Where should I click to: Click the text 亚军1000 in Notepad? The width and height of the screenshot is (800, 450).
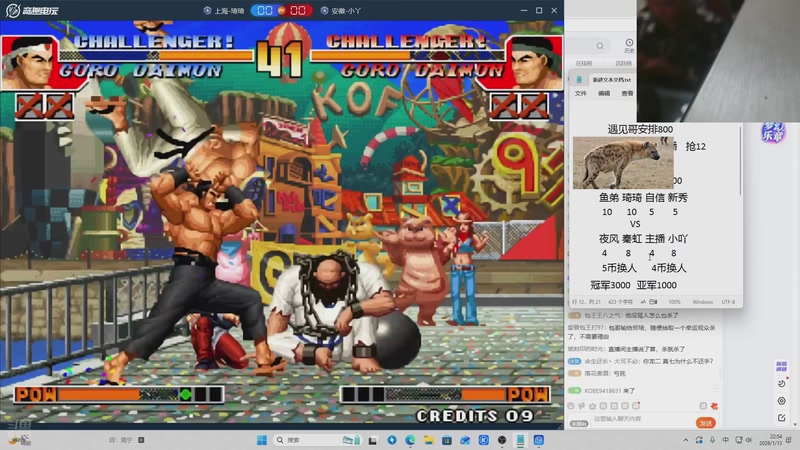click(656, 285)
